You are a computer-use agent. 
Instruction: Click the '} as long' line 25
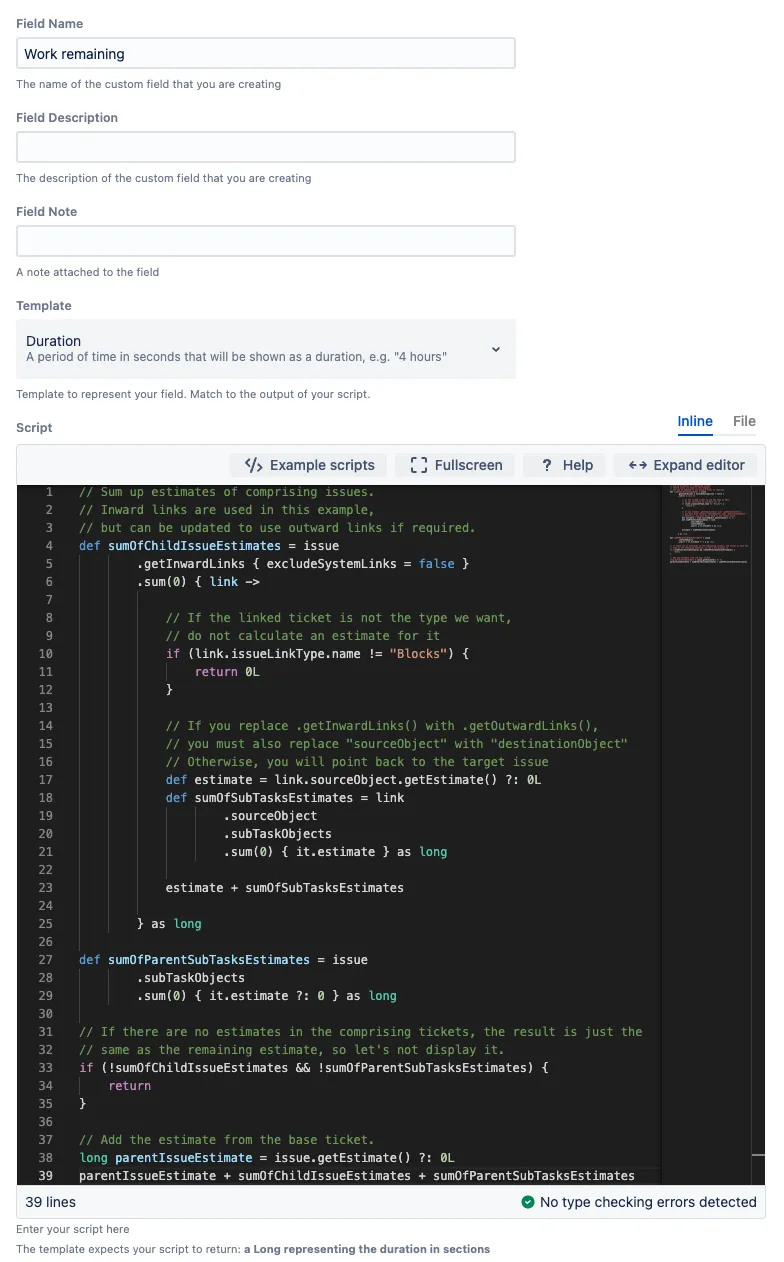(x=169, y=924)
